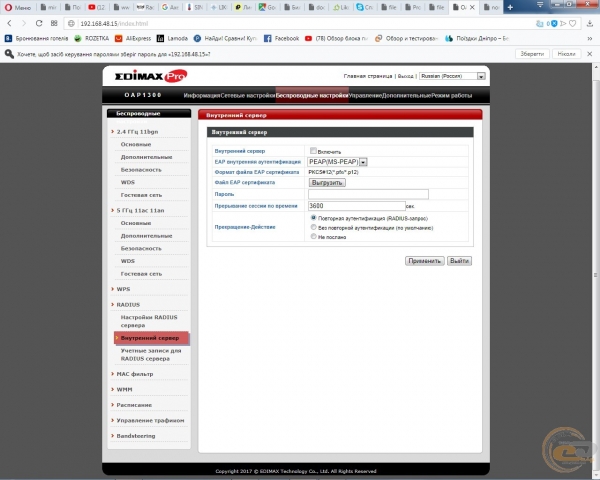Select 'Не послано' radio option

coord(313,237)
